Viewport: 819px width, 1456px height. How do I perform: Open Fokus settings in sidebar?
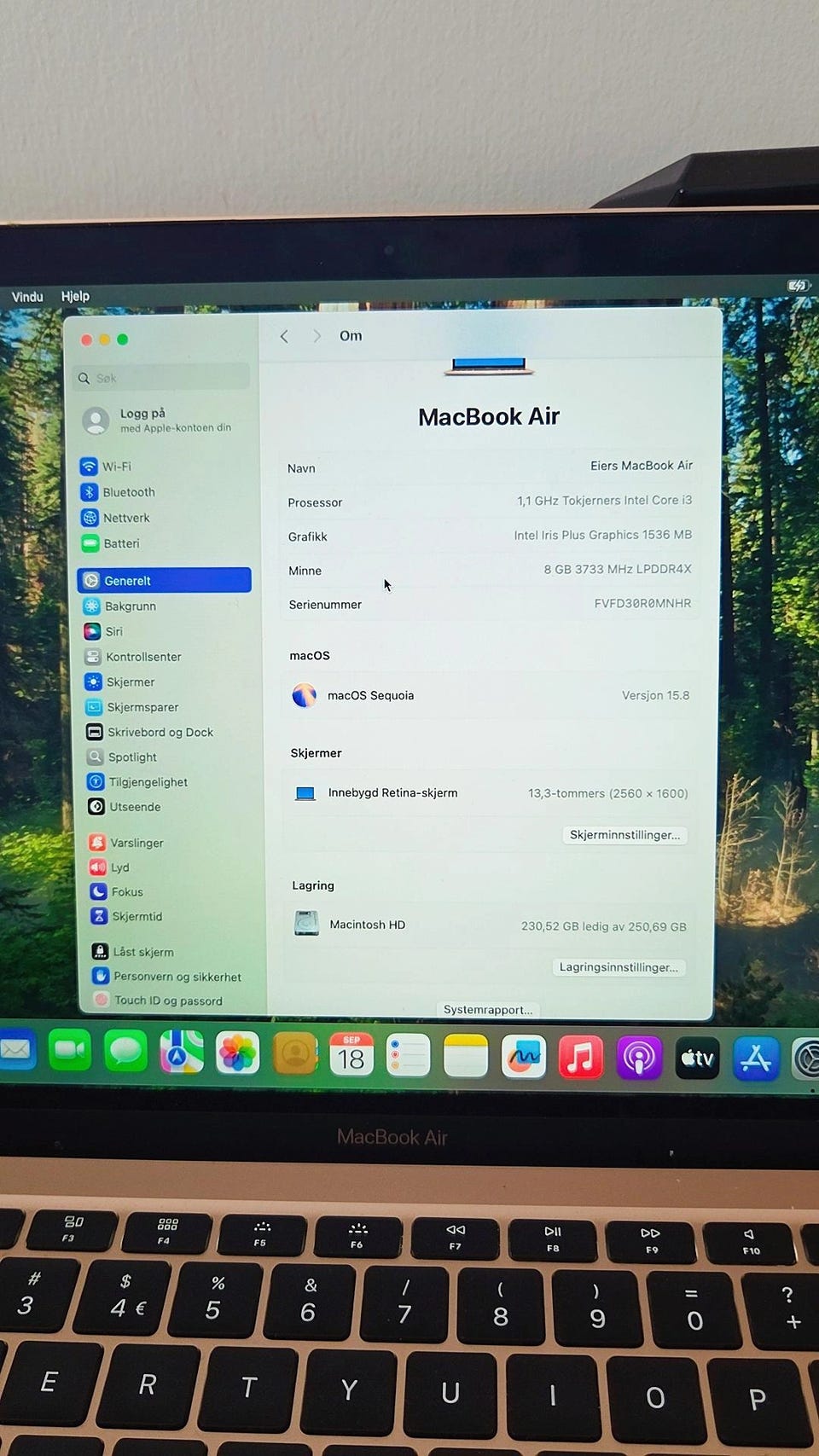click(117, 891)
